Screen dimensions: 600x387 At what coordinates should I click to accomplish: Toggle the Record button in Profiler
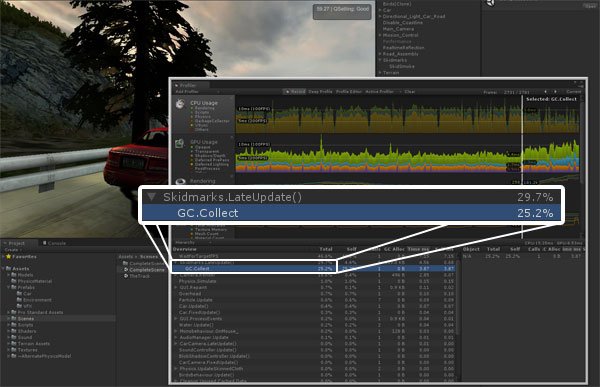[x=294, y=91]
